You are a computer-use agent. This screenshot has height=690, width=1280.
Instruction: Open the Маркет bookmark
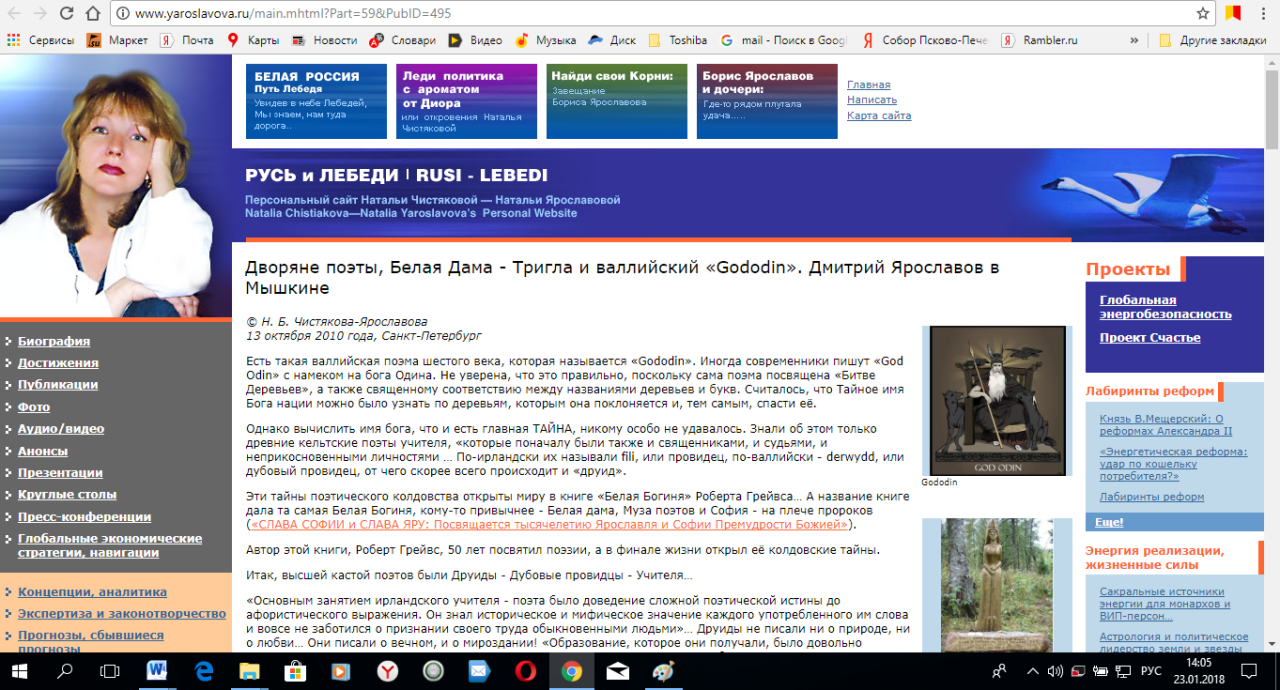pyautogui.click(x=118, y=40)
